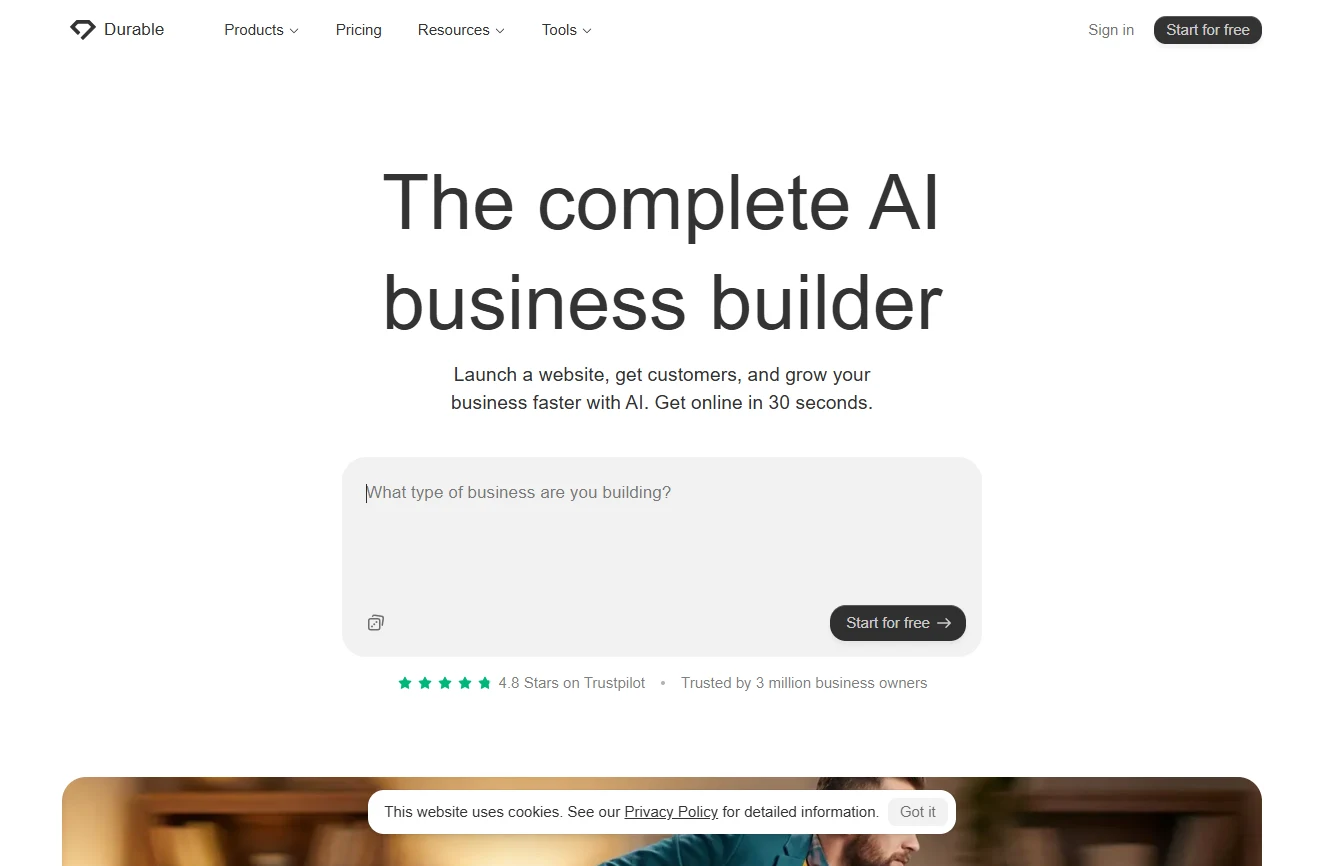
Task: Open the Privacy Policy link
Action: (671, 812)
